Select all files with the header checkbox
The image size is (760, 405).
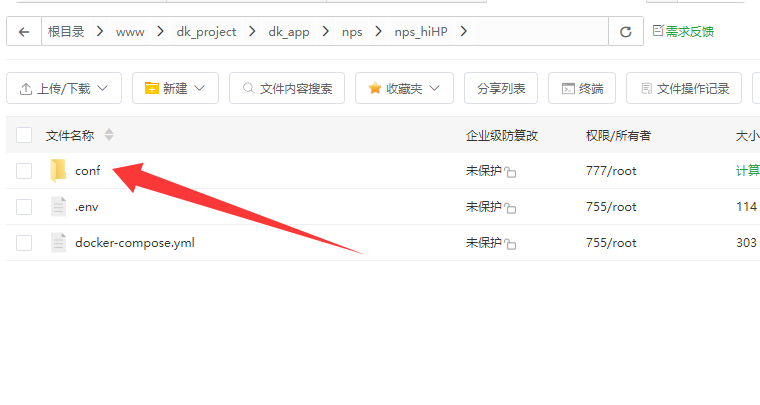tap(24, 135)
